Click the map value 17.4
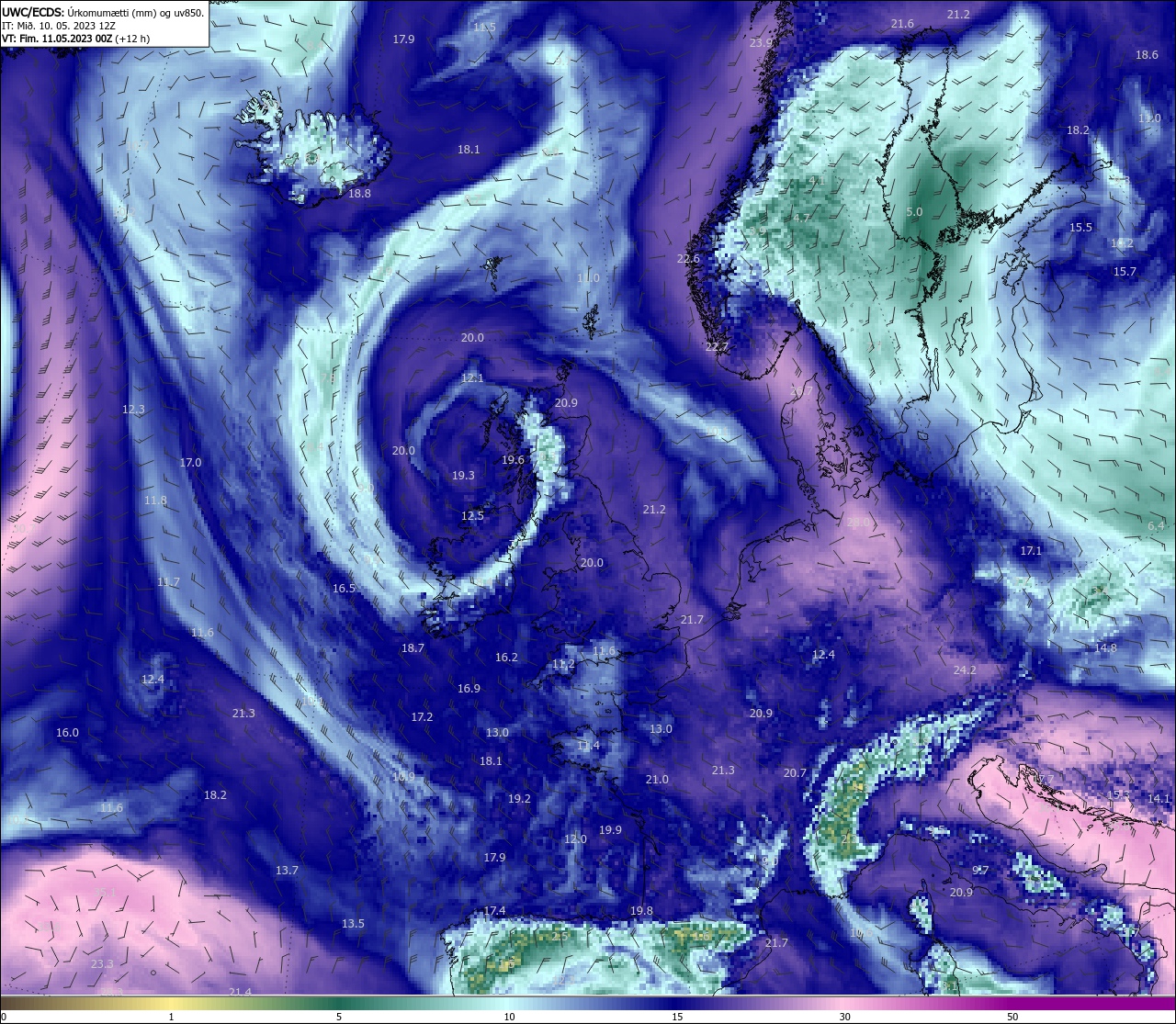 click(494, 910)
